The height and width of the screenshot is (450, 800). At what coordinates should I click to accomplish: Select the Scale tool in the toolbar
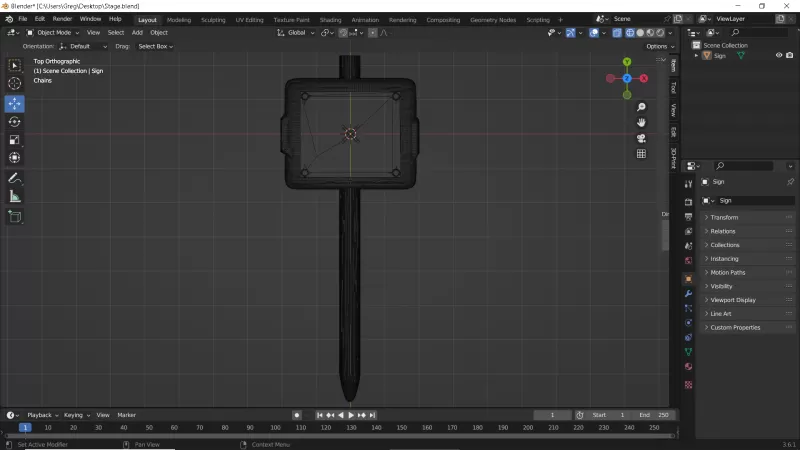click(15, 139)
